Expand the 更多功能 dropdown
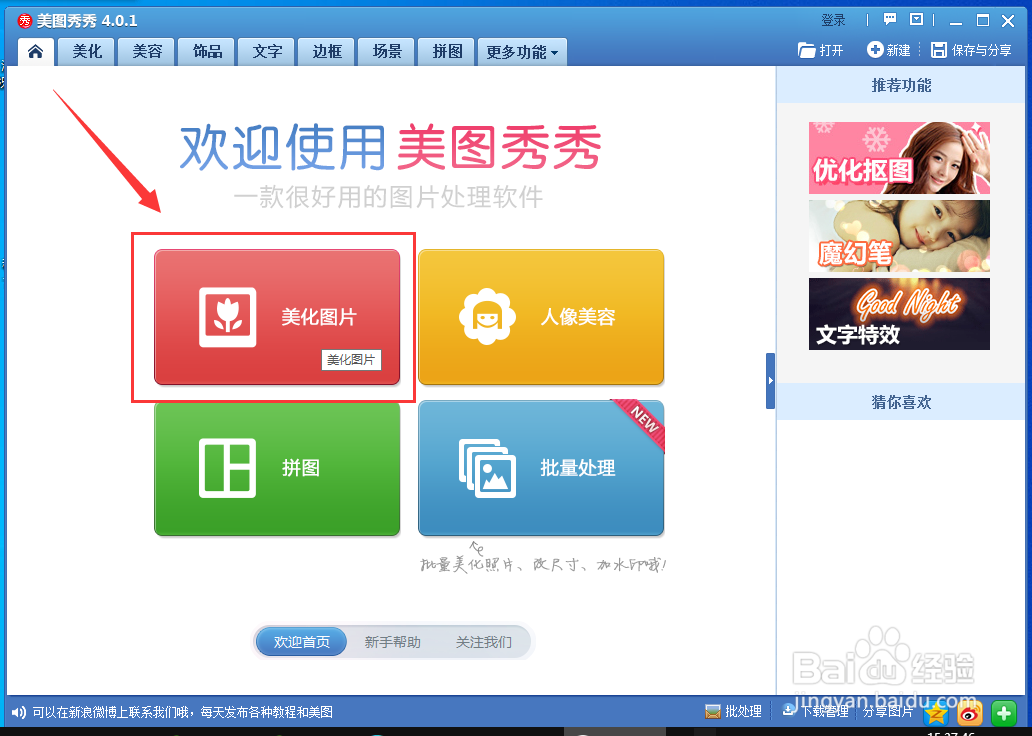The image size is (1032, 736). coord(522,52)
